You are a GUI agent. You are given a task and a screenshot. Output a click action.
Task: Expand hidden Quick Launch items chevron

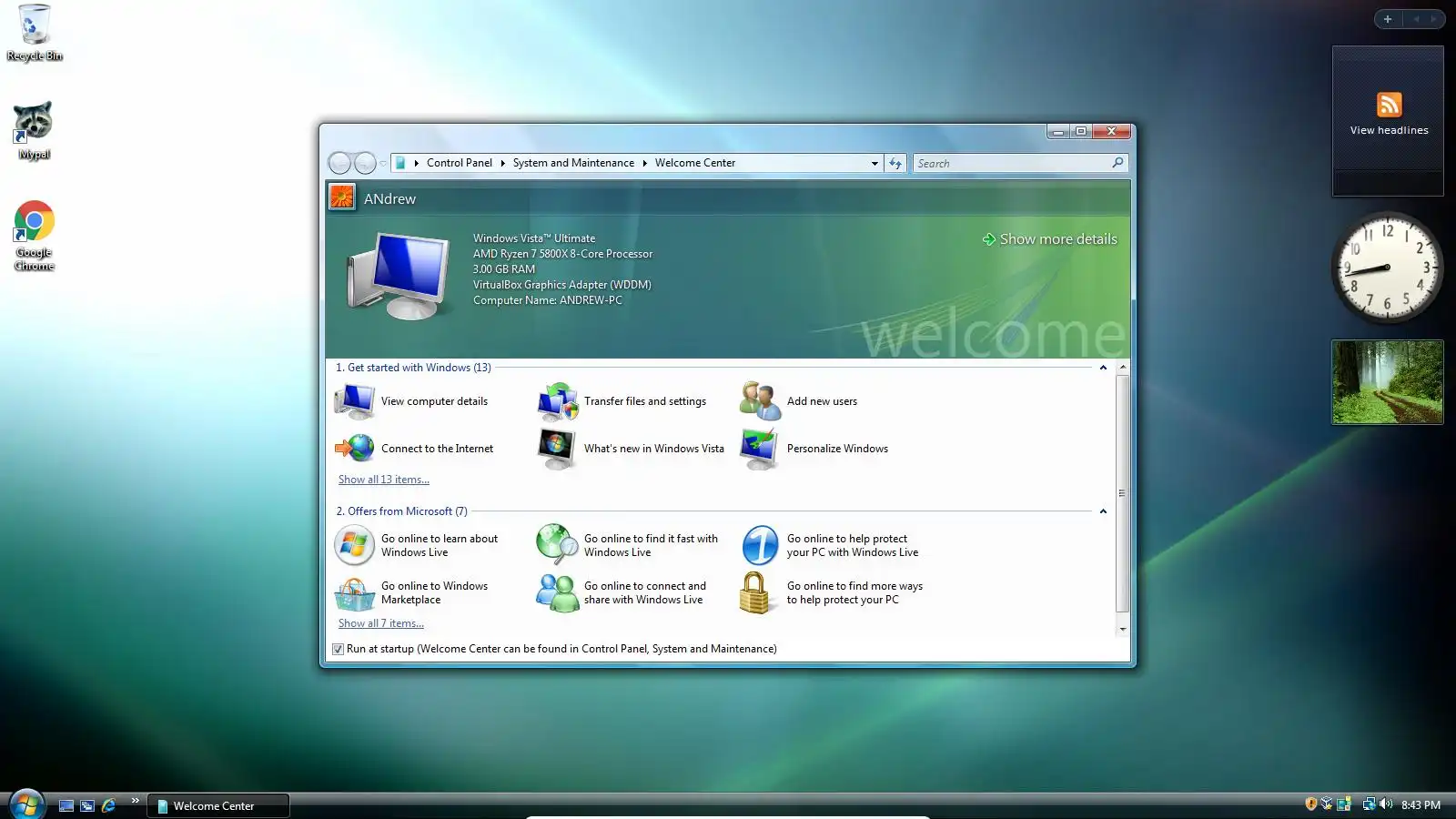[135, 801]
